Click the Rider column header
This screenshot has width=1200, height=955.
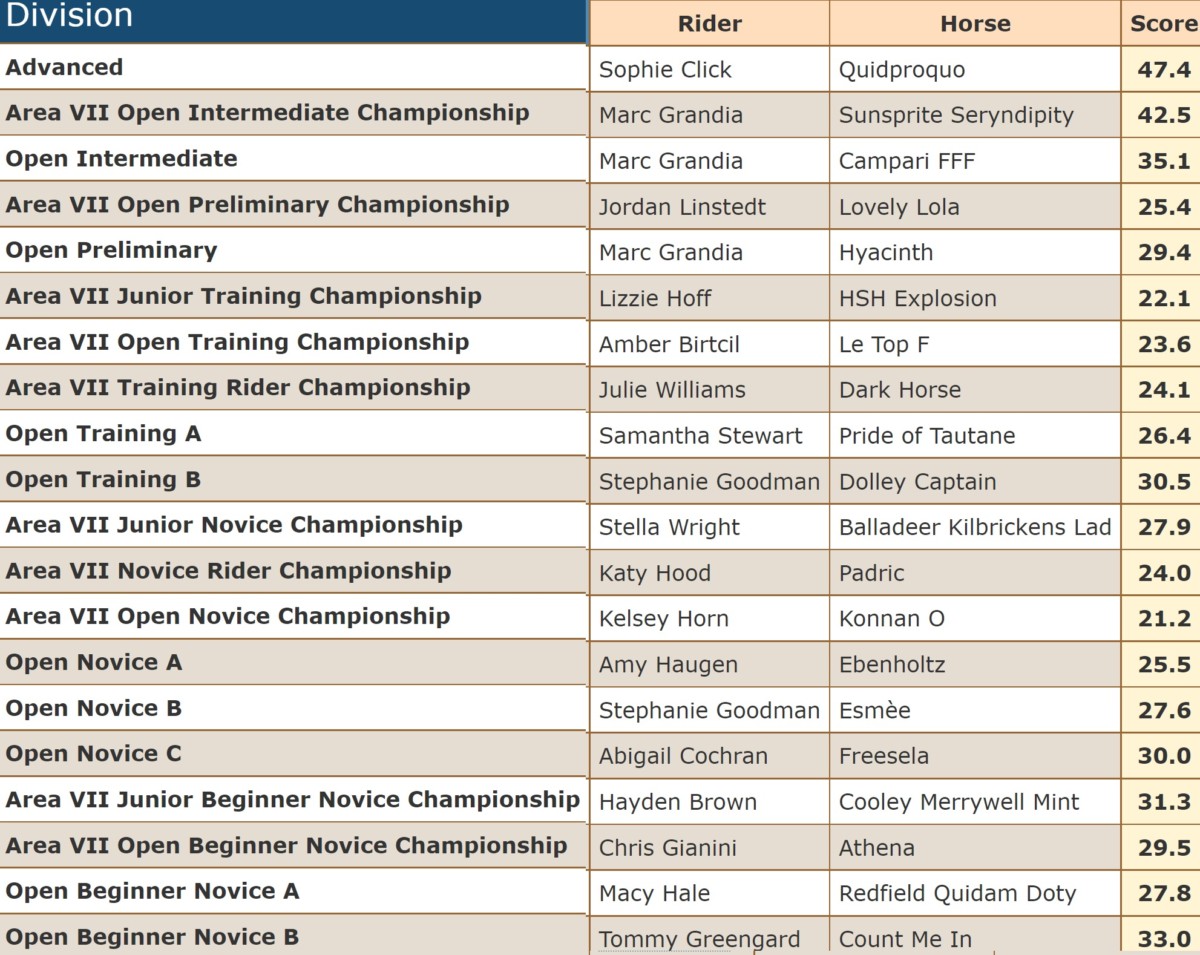[x=710, y=23]
